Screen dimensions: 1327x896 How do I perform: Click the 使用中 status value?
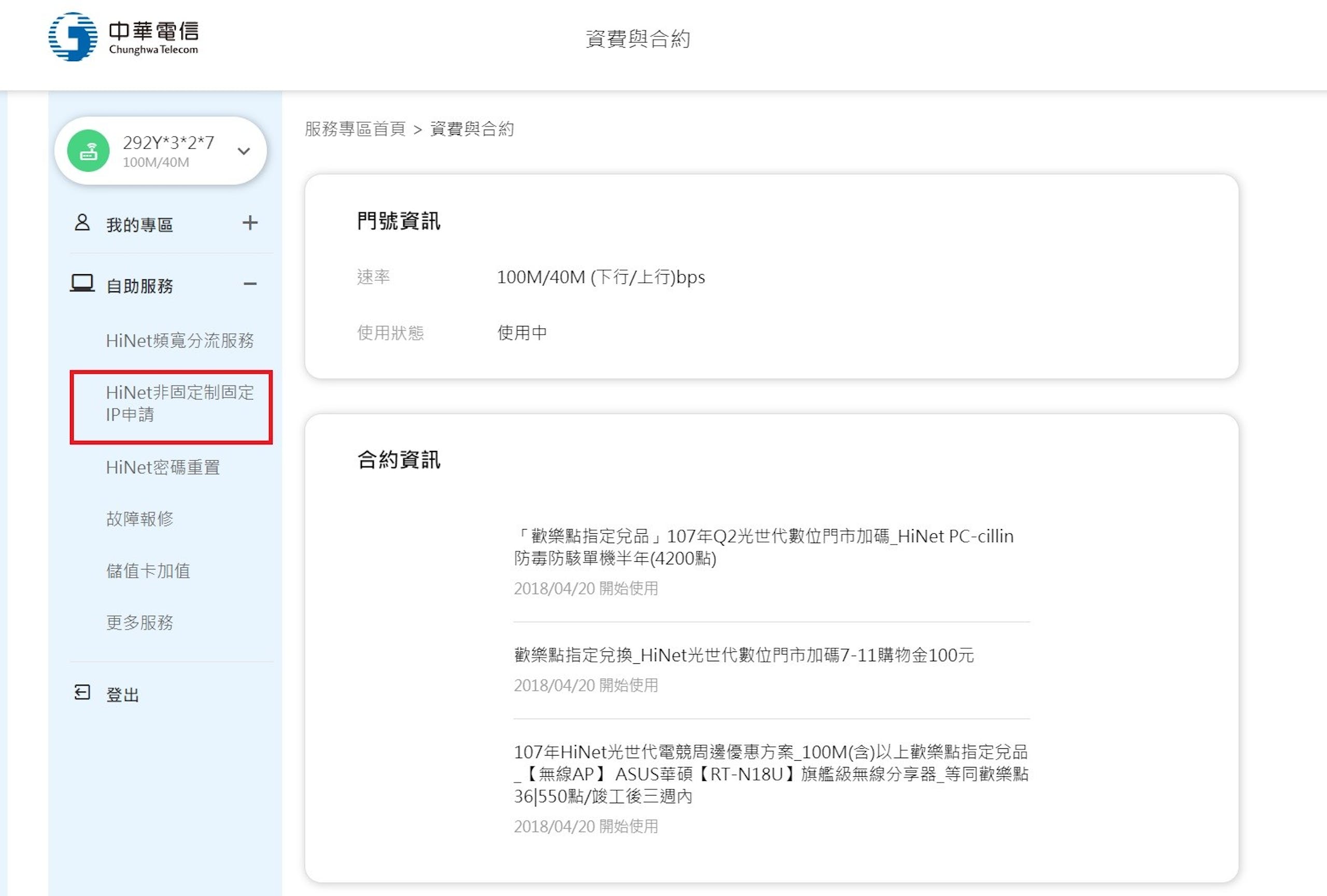522,332
